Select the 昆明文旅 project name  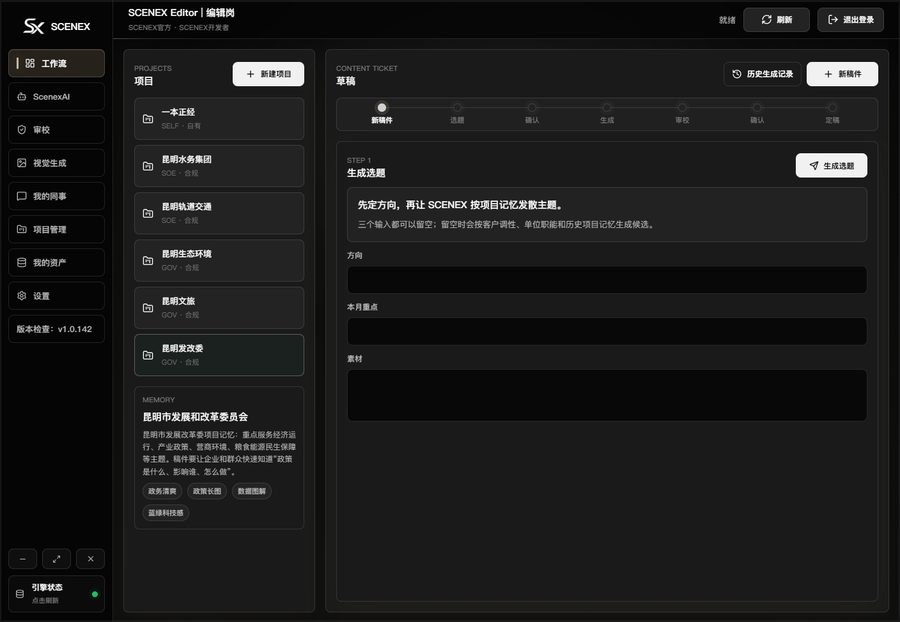[179, 301]
